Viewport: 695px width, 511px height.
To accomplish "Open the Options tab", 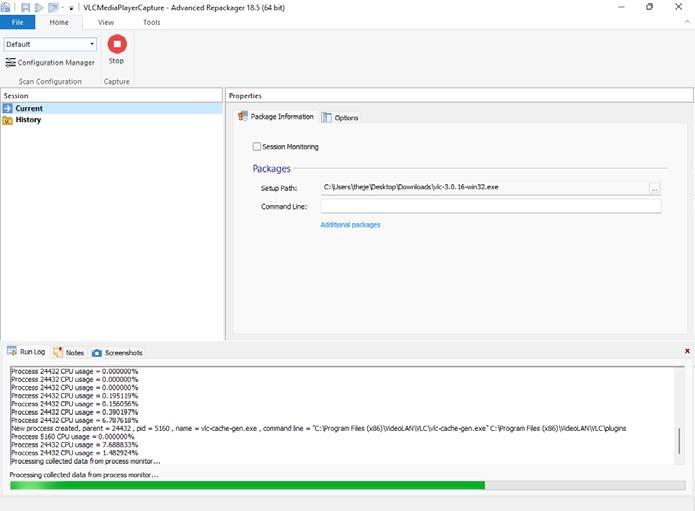I will tap(340, 117).
